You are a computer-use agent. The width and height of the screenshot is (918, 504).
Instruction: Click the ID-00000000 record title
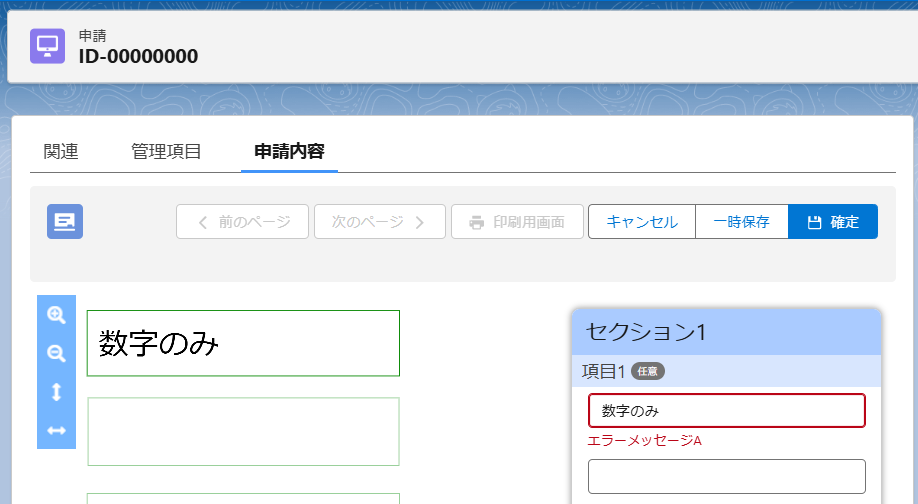(138, 56)
